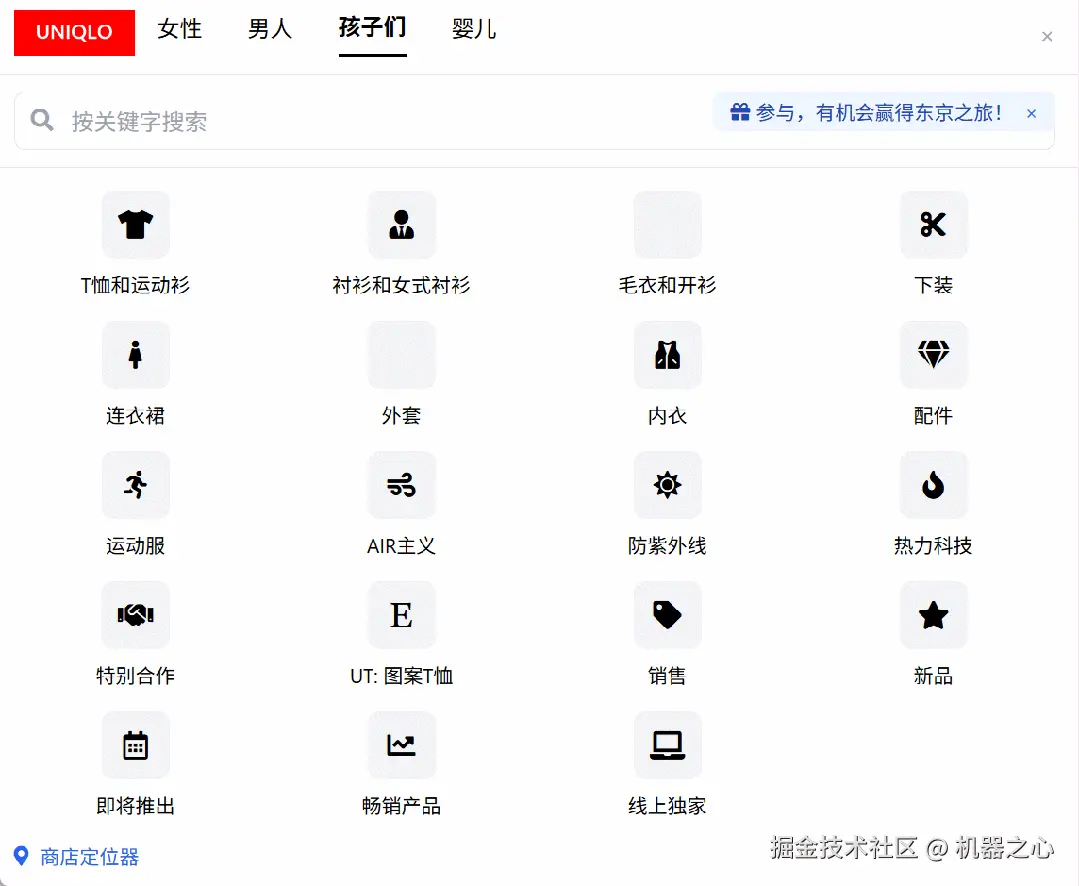Select the flame icon for 热力科技
The height and width of the screenshot is (886, 1079).
coord(933,485)
